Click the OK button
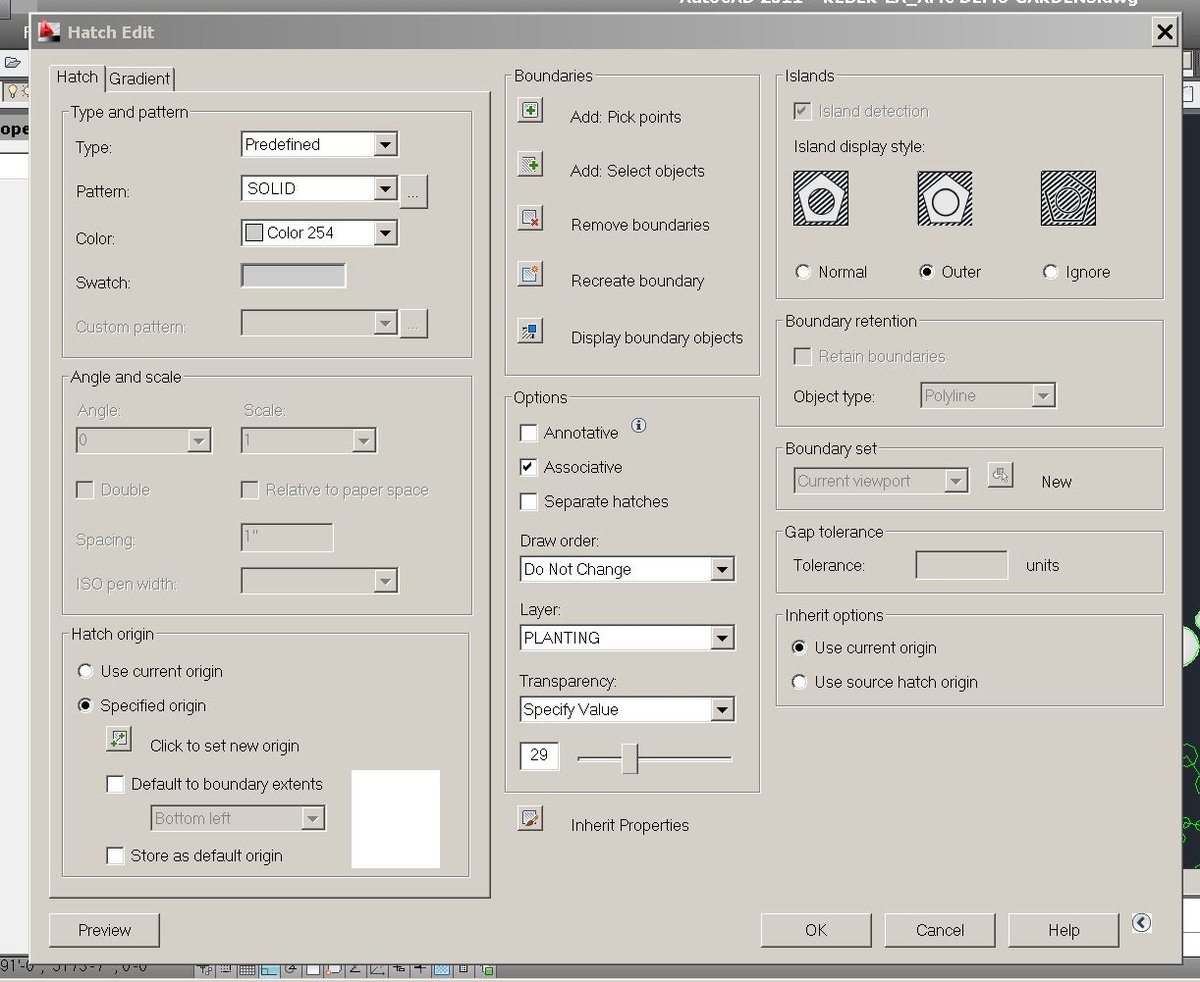Image resolution: width=1200 pixels, height=982 pixels. click(816, 930)
